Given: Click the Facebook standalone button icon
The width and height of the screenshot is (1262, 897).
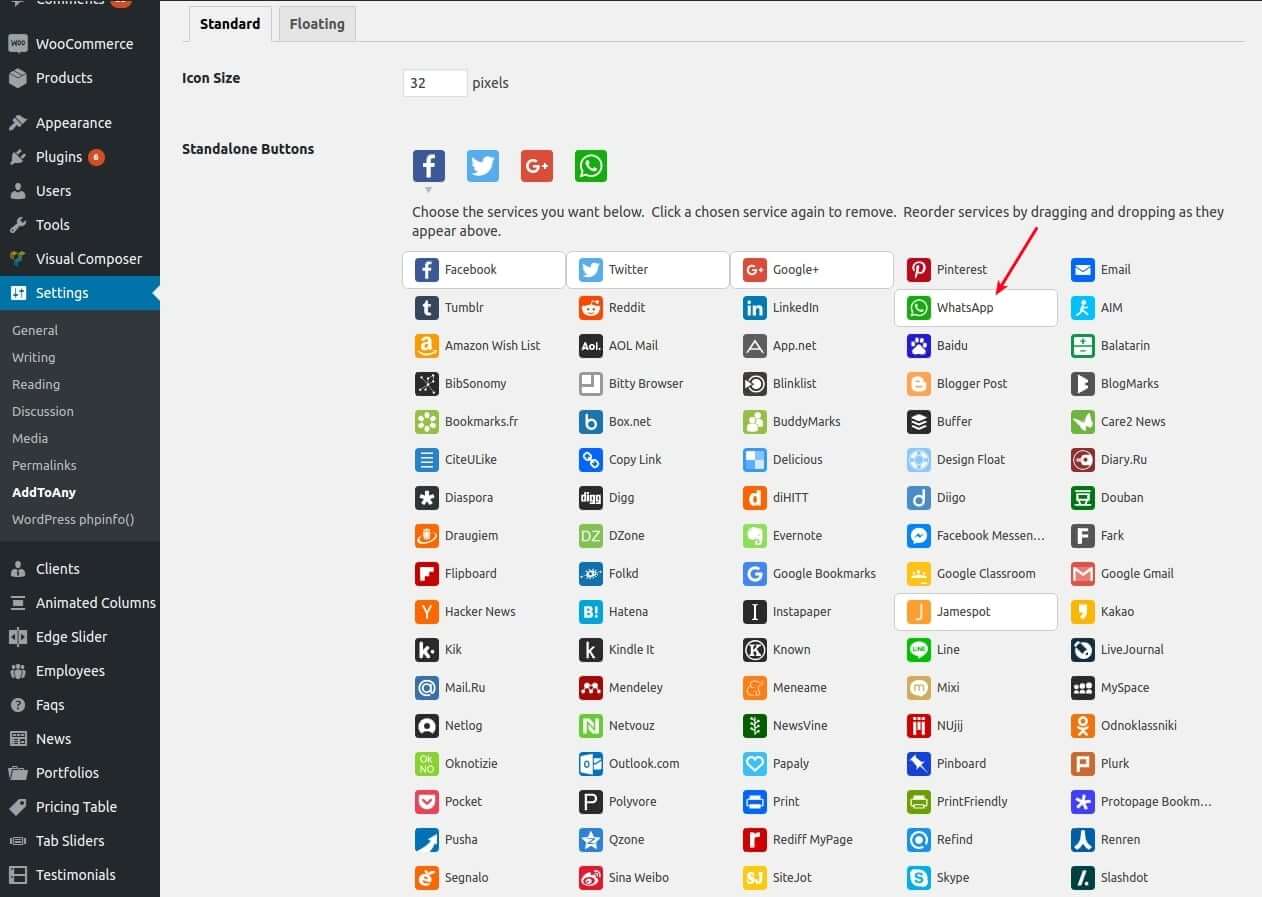Looking at the screenshot, I should click(429, 166).
